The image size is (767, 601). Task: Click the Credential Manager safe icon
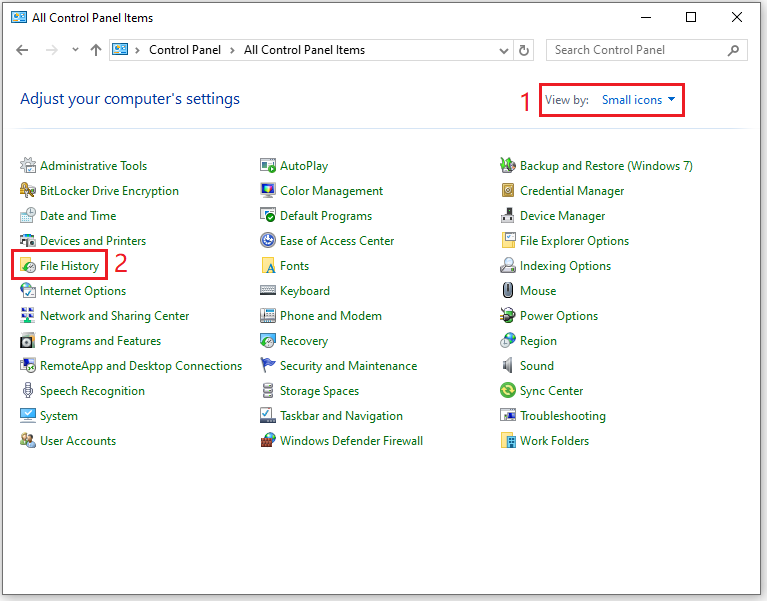point(508,191)
